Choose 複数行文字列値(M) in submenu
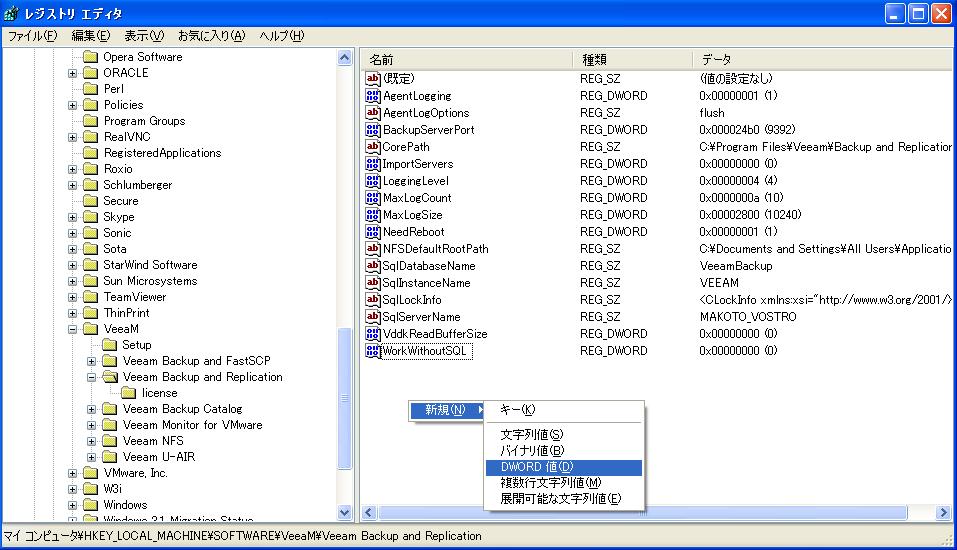The width and height of the screenshot is (957, 550). tap(564, 483)
